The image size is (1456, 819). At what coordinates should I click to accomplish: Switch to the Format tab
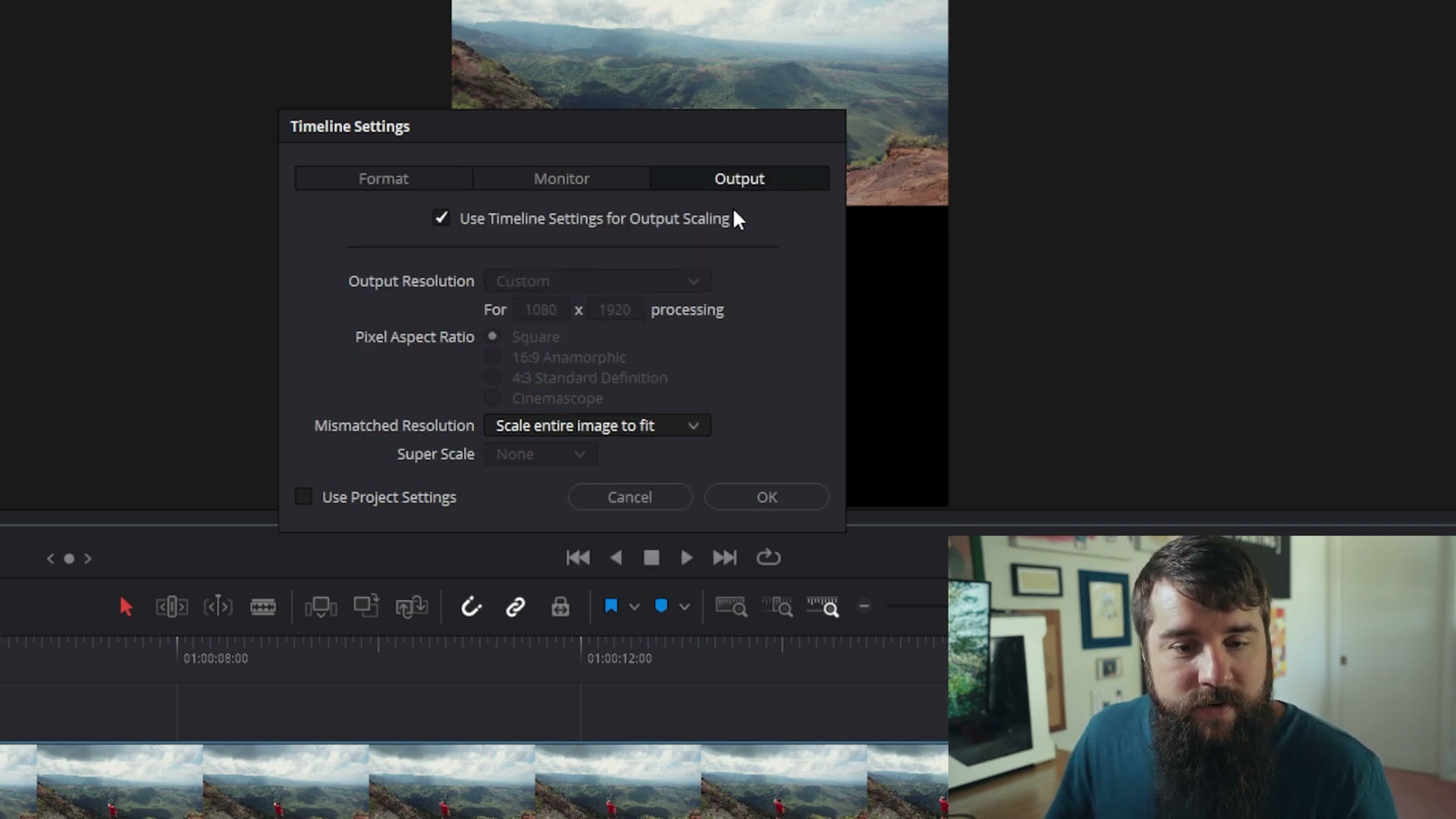coord(384,178)
